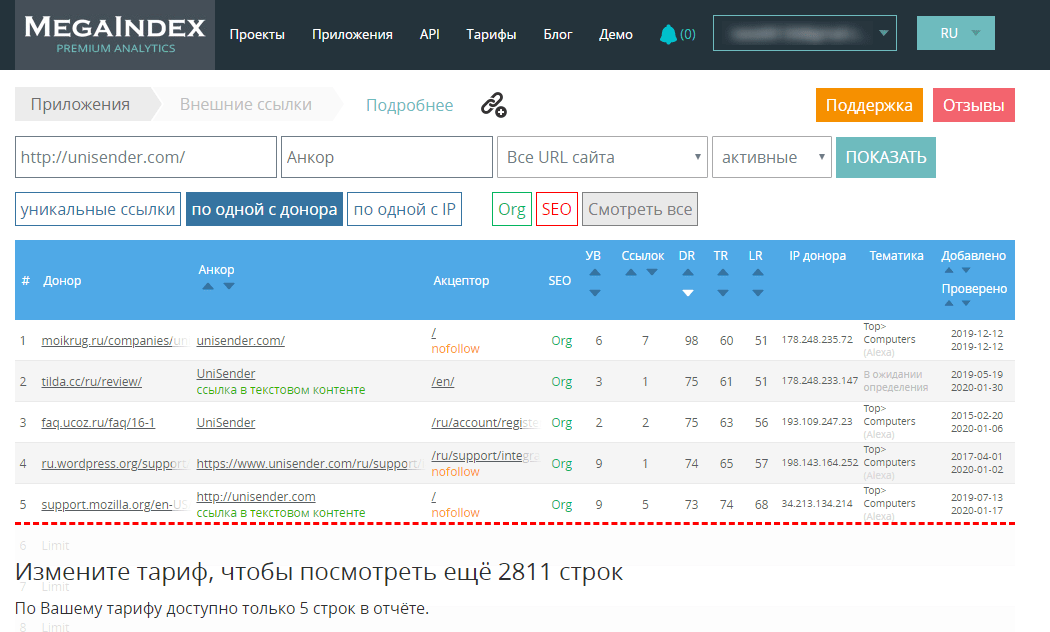
Task: Sort Добавлено ascending arrow
Action: pos(949,270)
